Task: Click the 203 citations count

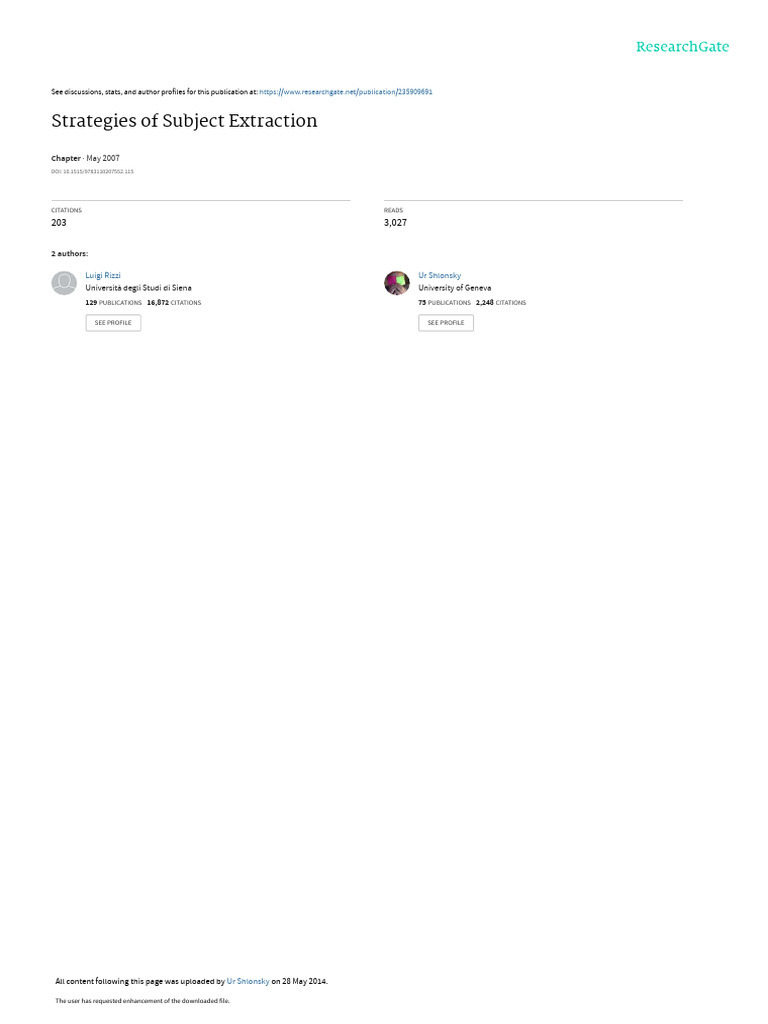Action: pyautogui.click(x=59, y=223)
